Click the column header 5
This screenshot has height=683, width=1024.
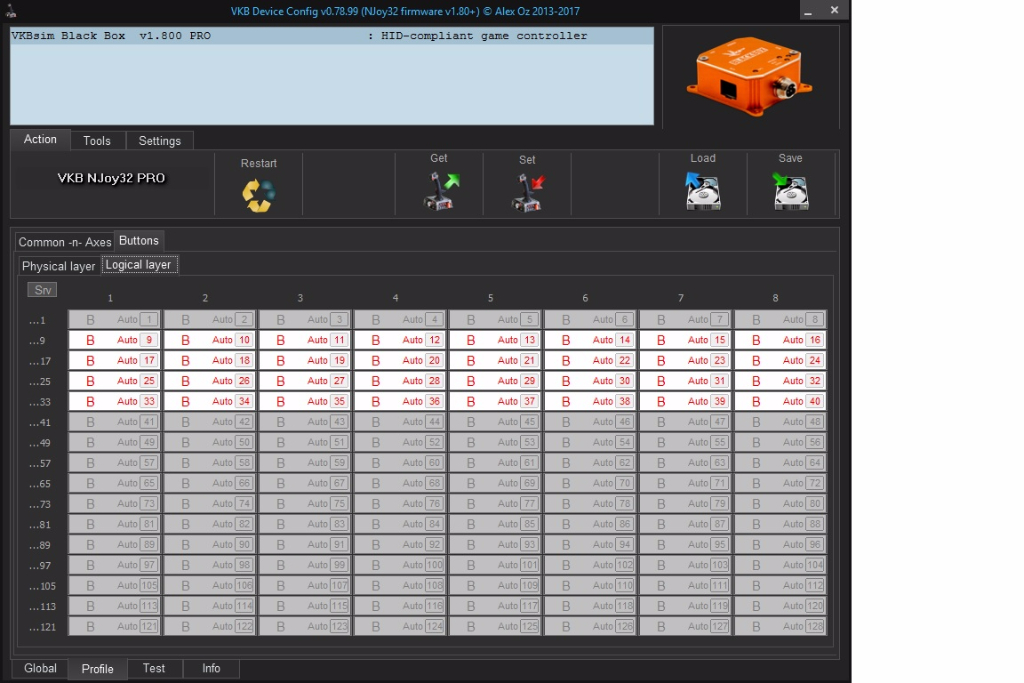point(490,298)
